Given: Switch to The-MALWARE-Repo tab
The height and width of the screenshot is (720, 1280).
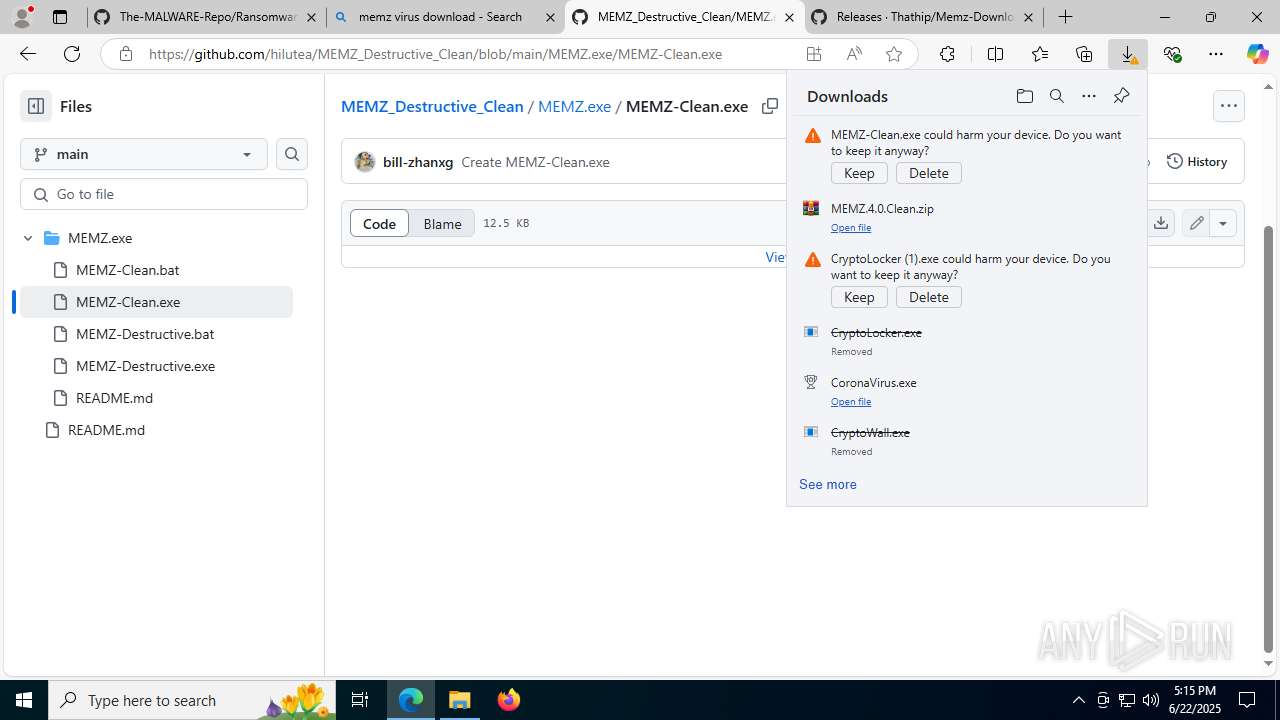Looking at the screenshot, I should [205, 17].
